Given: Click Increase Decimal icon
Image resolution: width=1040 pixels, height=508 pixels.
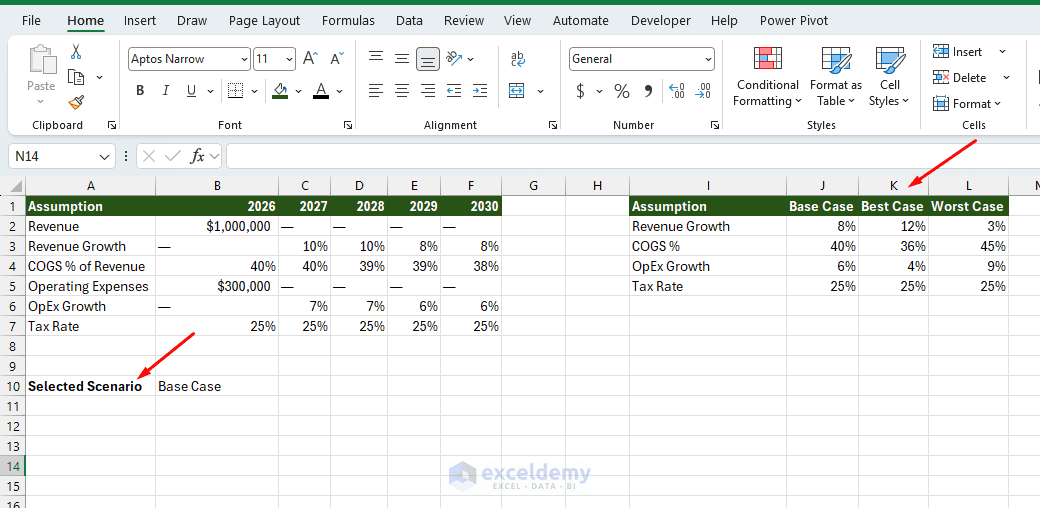Looking at the screenshot, I should pos(677,91).
